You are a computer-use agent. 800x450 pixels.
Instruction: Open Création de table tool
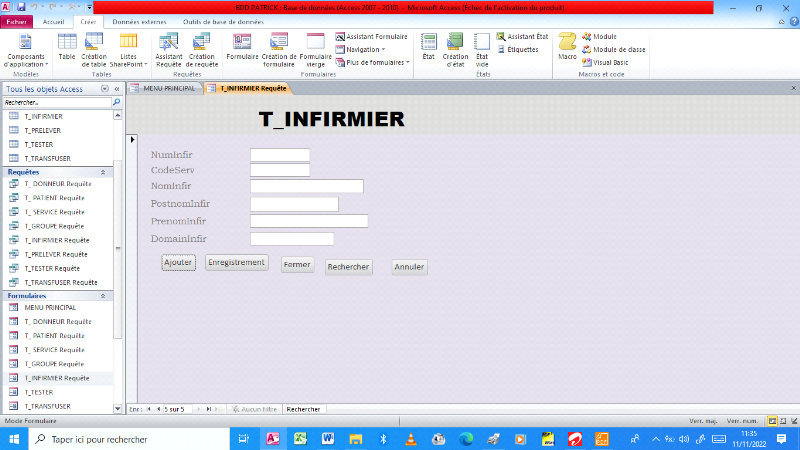coord(94,50)
